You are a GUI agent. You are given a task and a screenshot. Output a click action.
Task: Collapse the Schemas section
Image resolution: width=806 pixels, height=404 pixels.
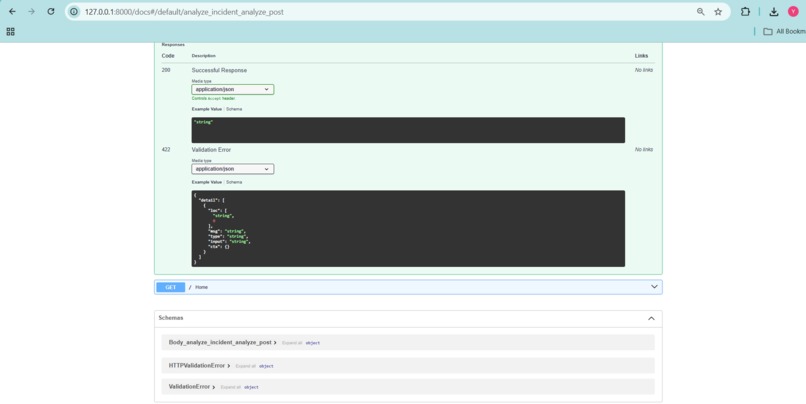pyautogui.click(x=651, y=319)
